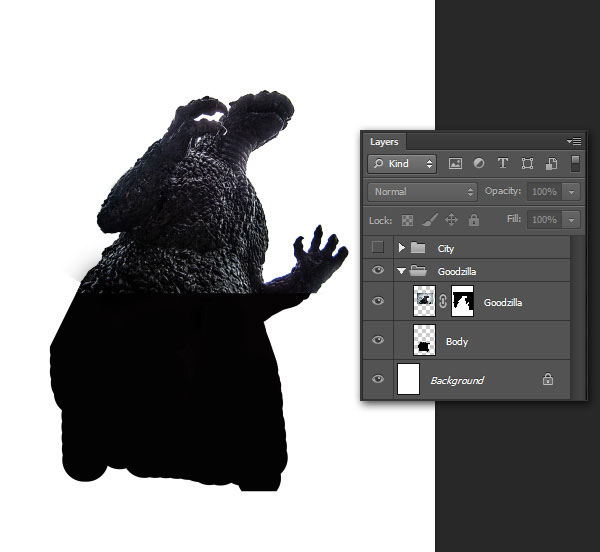The height and width of the screenshot is (552, 600).
Task: Show the hidden City group visibility box
Action: click(378, 247)
